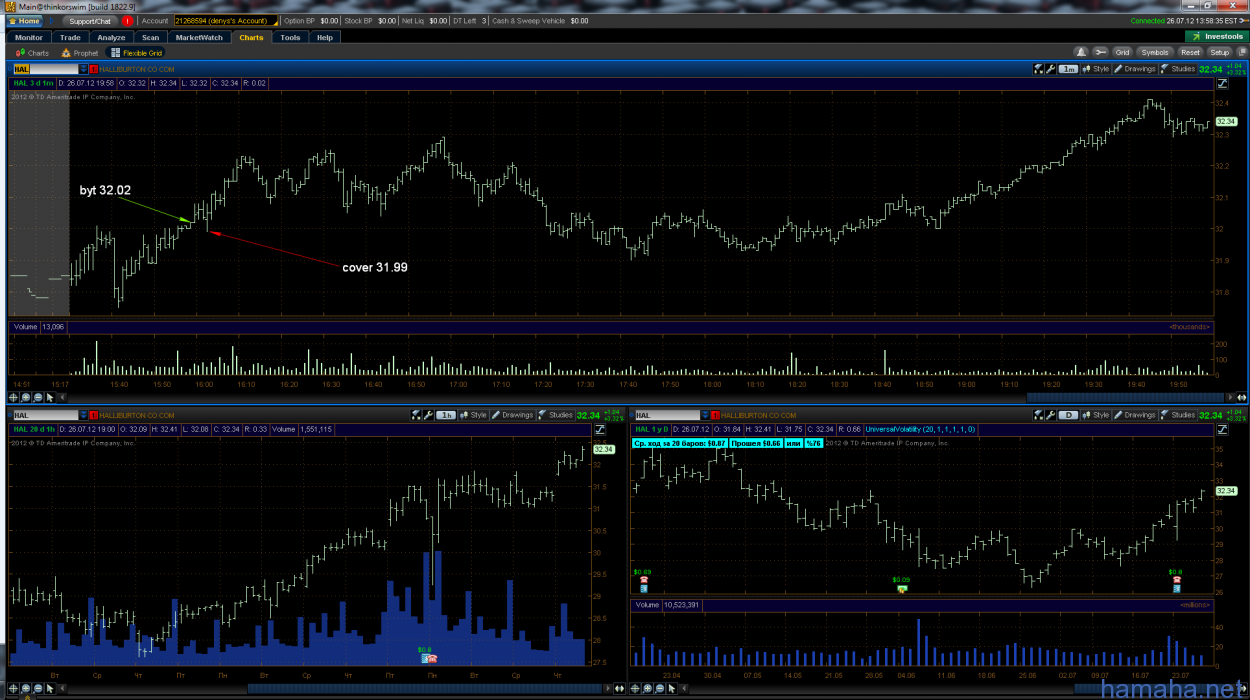Maximize top chart cell icon
The width and height of the screenshot is (1250, 700).
coord(1222,84)
